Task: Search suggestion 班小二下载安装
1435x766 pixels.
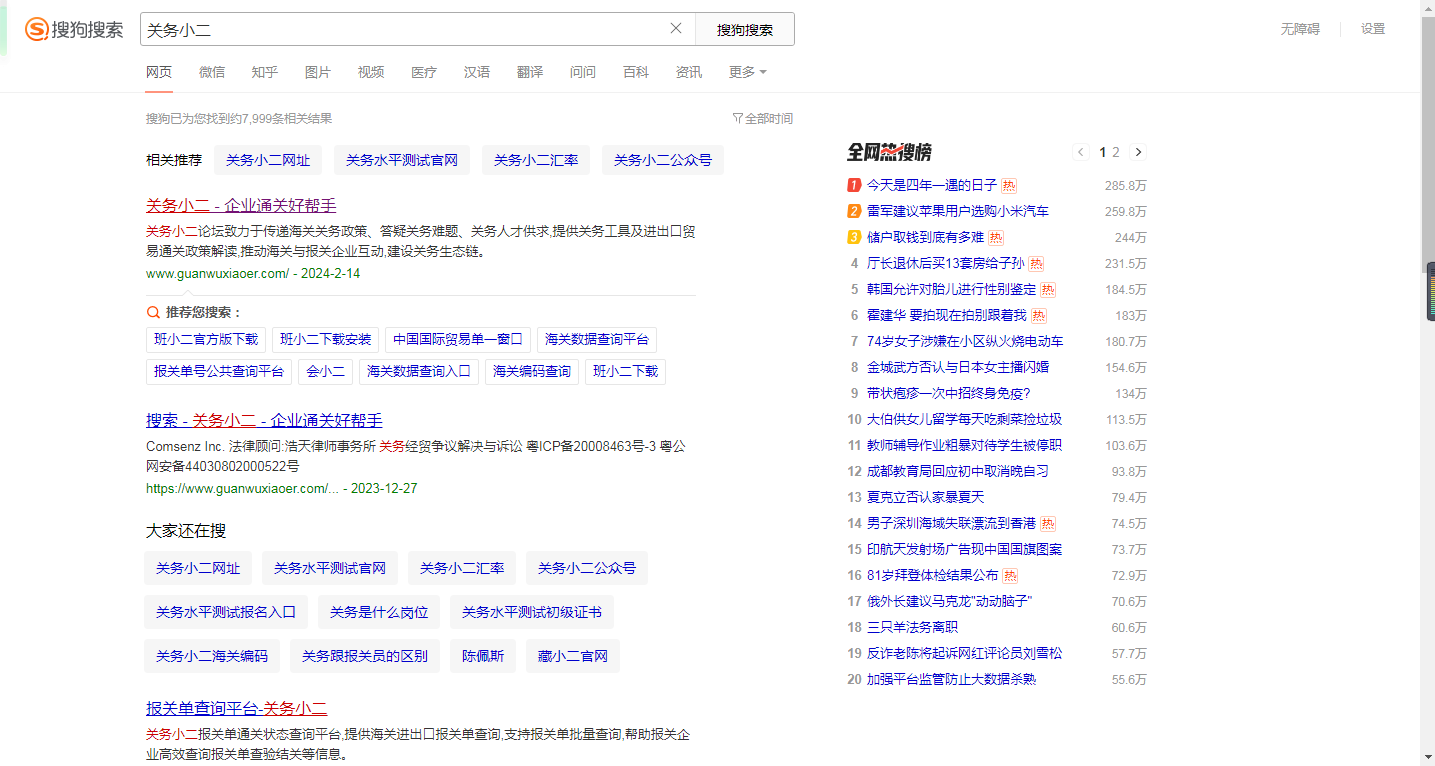Action: [326, 339]
